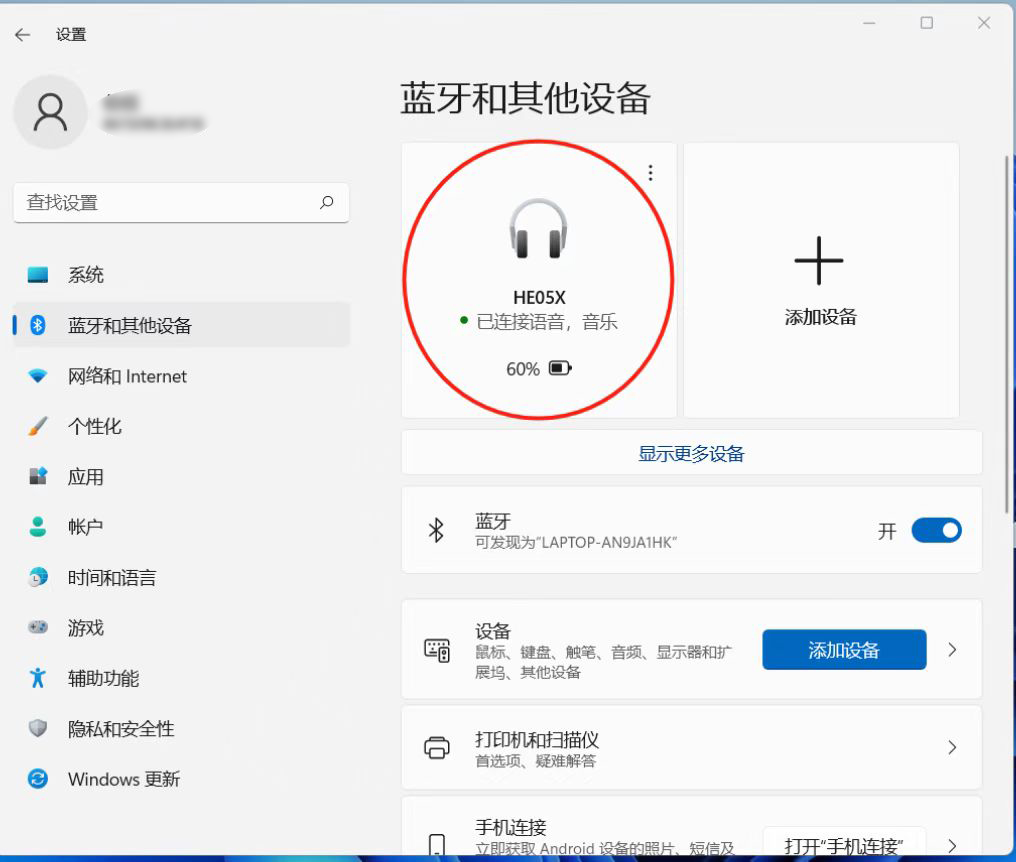Screen dimensions: 1016x862
Task: Expand the 设备 row chevron
Action: pyautogui.click(x=952, y=650)
